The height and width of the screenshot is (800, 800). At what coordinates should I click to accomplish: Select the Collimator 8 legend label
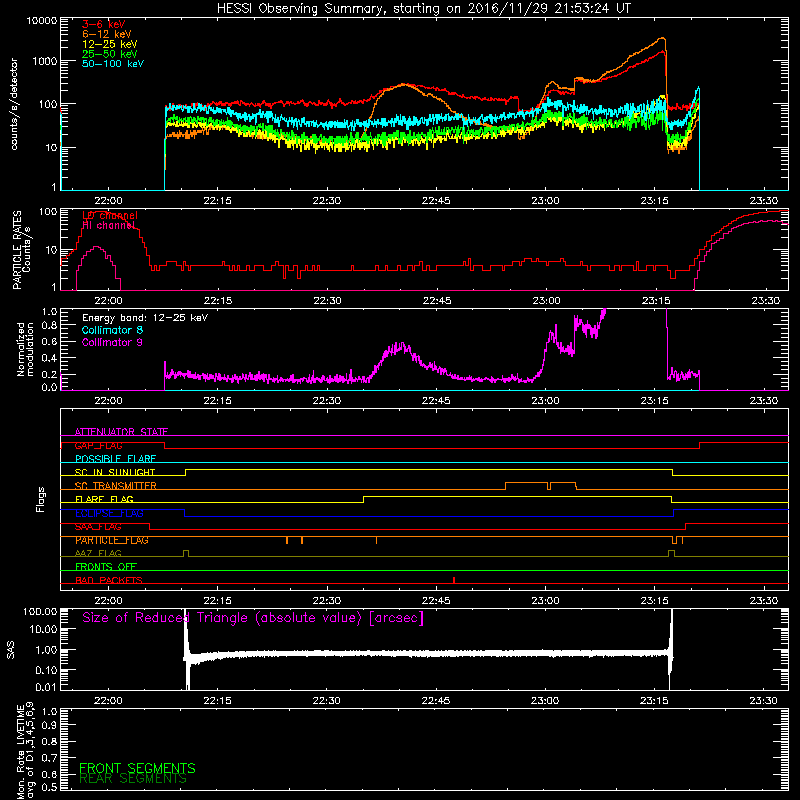(112, 330)
